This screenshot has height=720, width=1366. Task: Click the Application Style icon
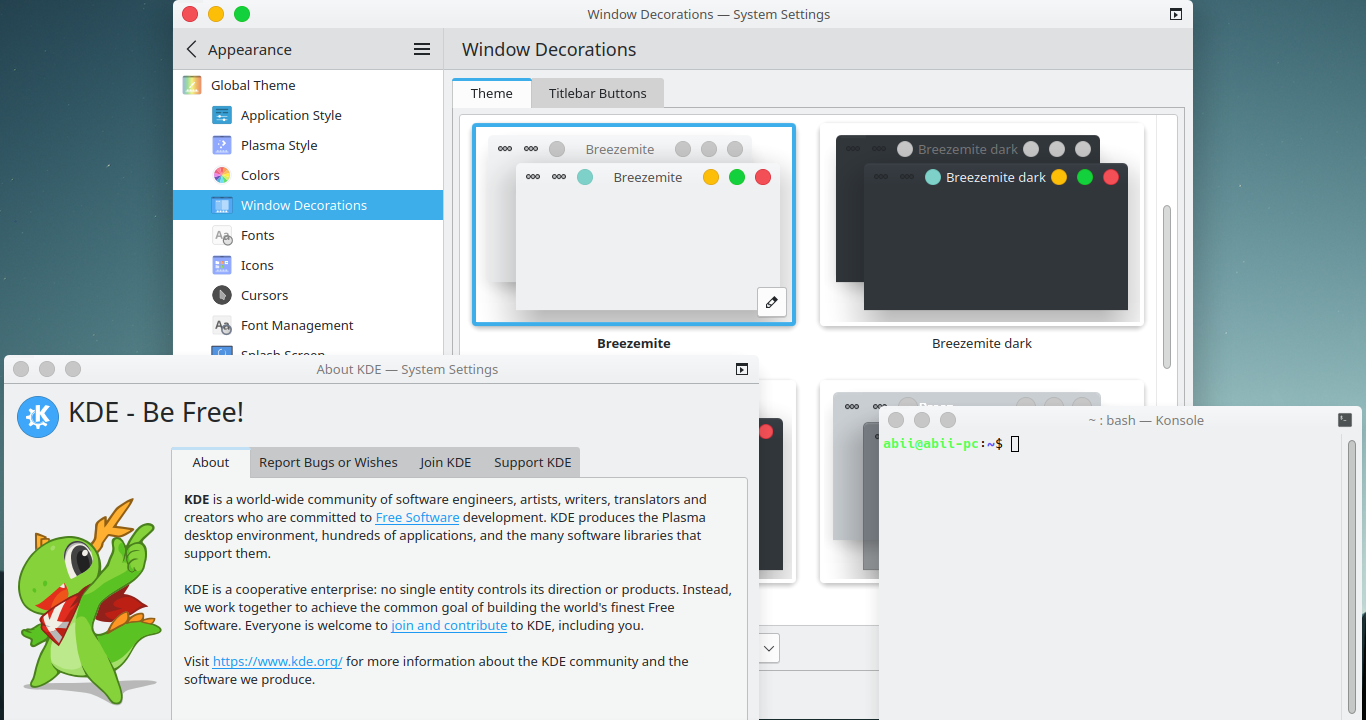222,115
